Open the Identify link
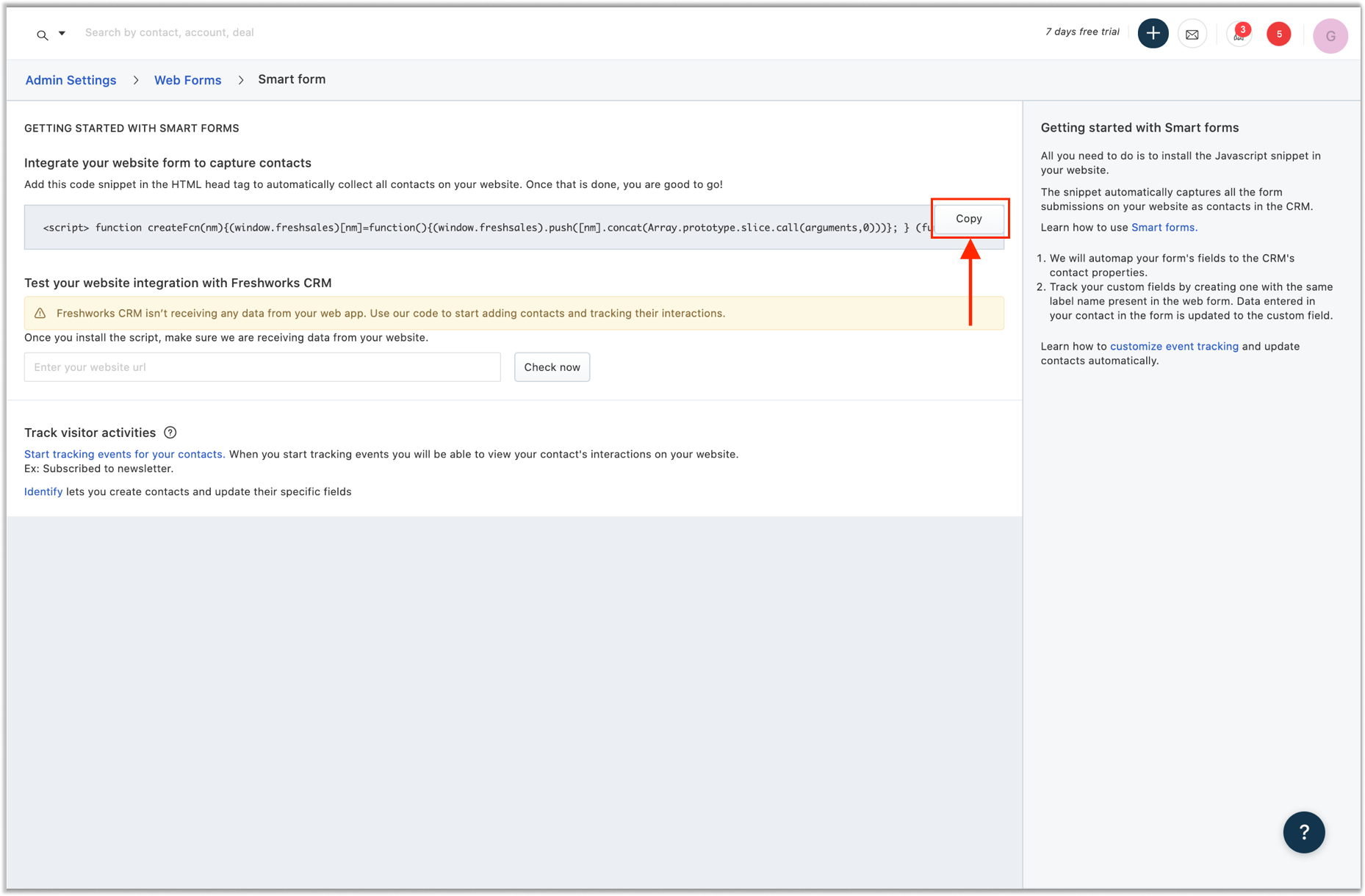Screen dimensions: 1365x896 pyautogui.click(x=43, y=492)
